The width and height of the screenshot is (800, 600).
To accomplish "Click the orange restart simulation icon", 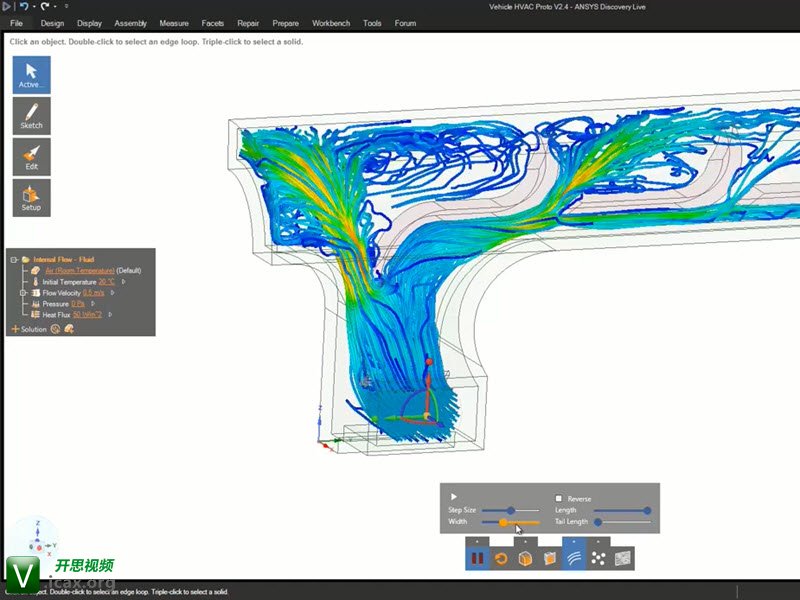I will tap(501, 558).
